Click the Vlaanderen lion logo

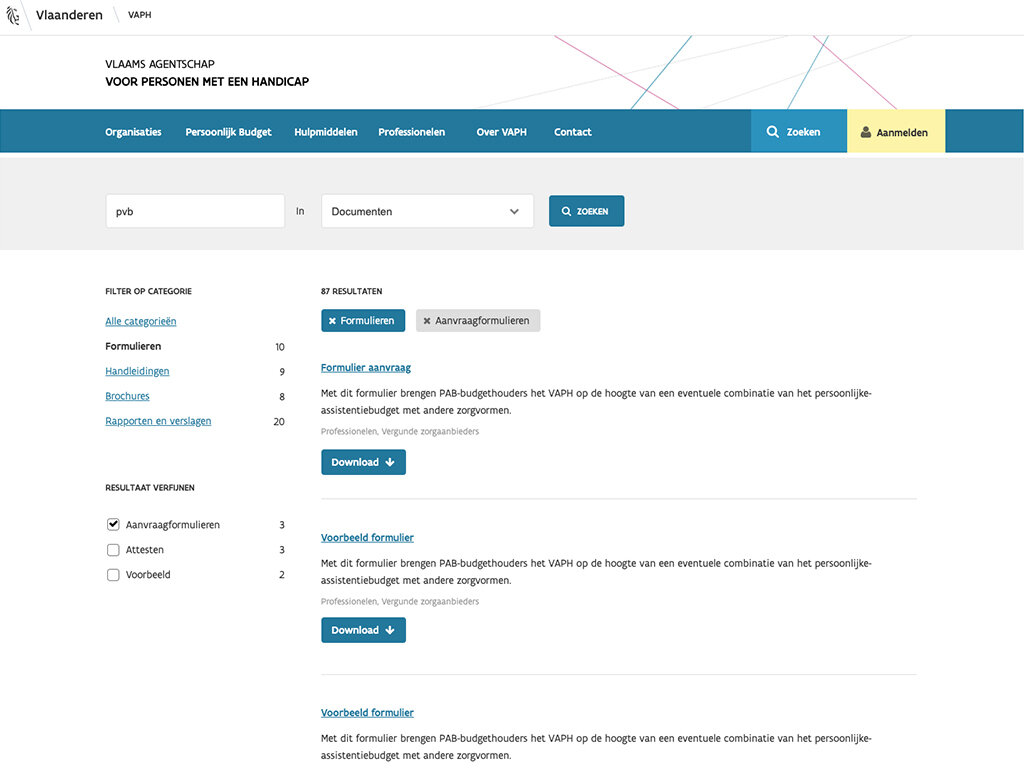13,16
